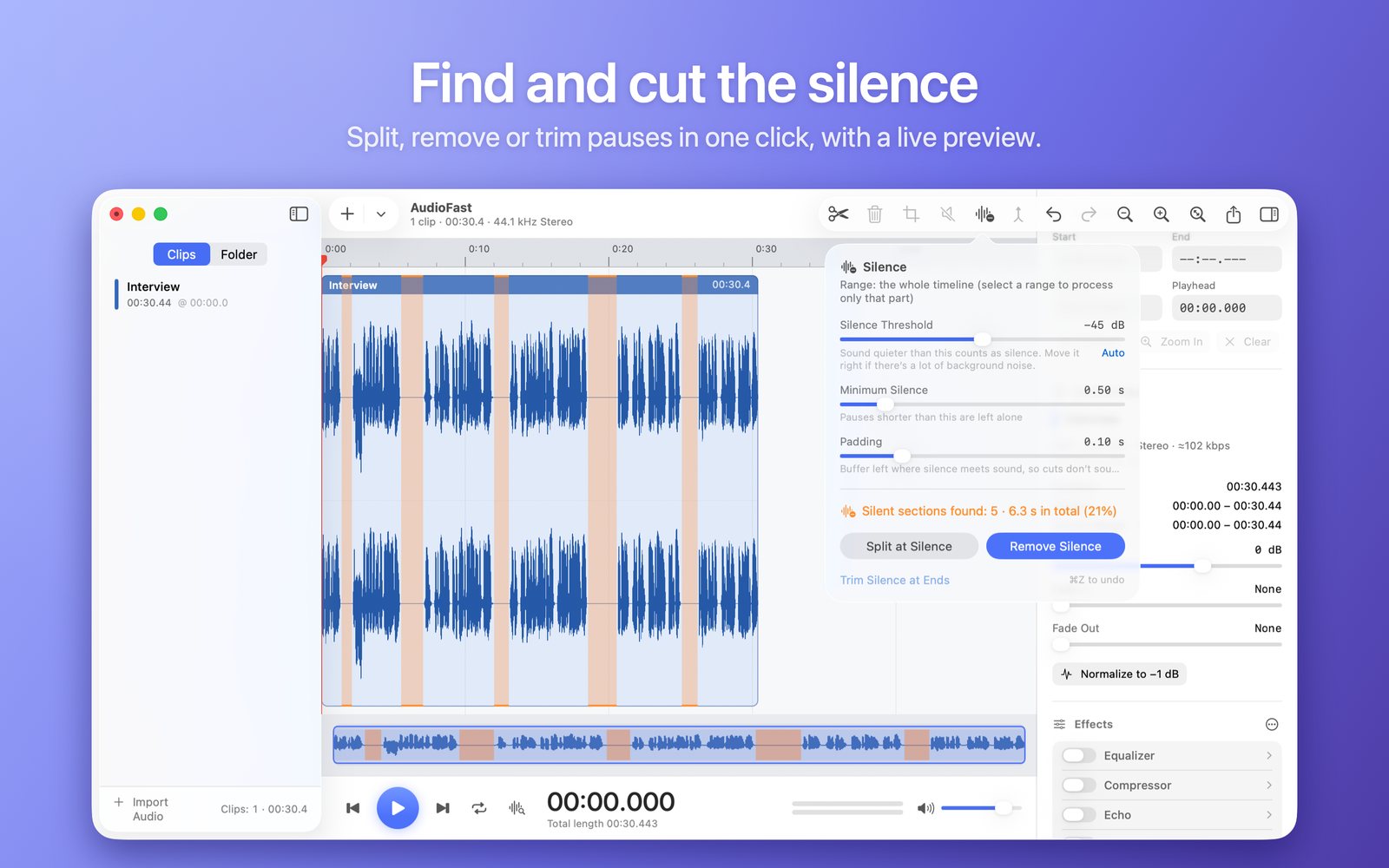Open the Effects more-options menu
The width and height of the screenshot is (1389, 868).
point(1272,725)
